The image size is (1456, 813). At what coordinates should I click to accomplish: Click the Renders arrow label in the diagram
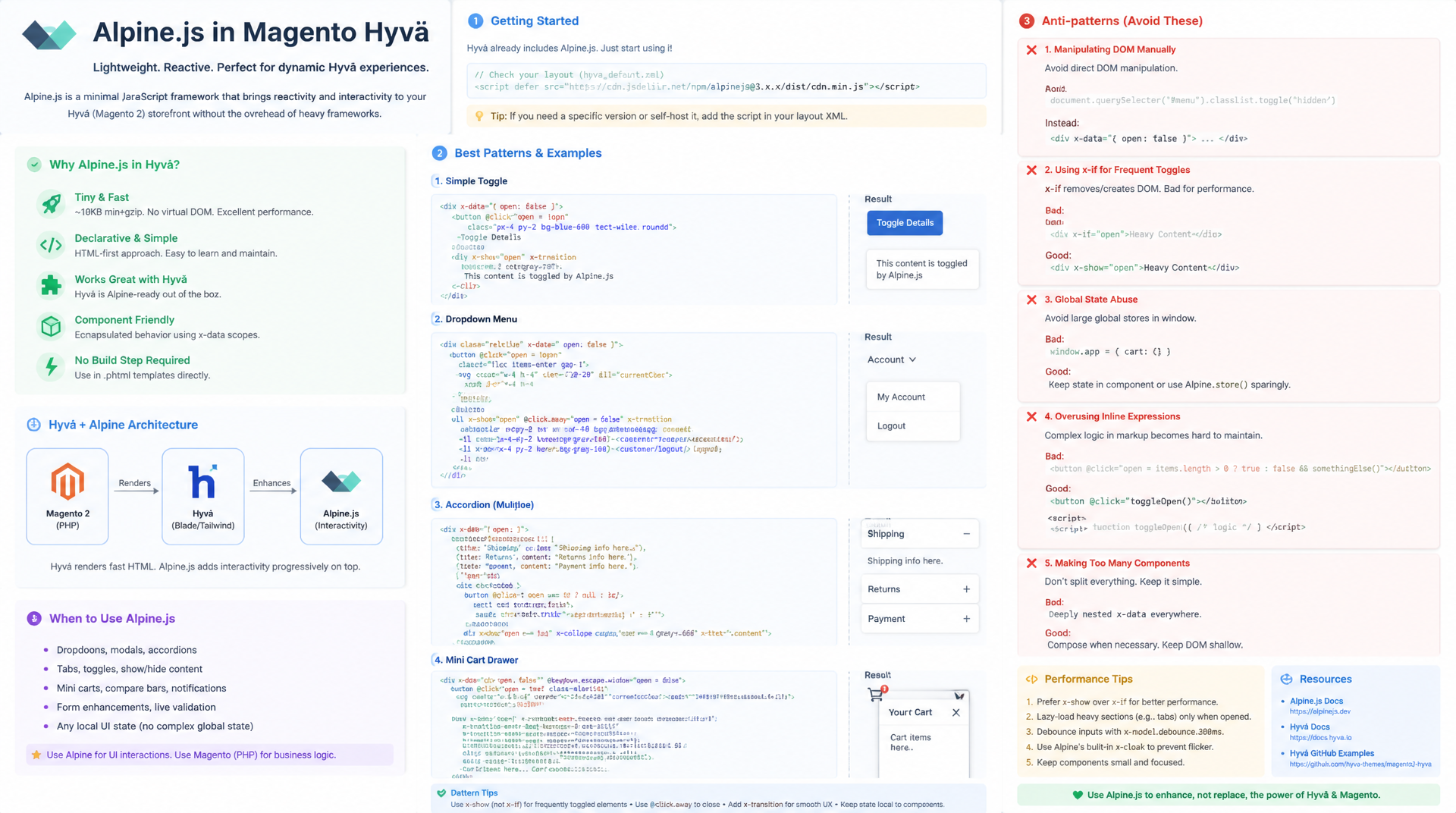pyautogui.click(x=135, y=483)
